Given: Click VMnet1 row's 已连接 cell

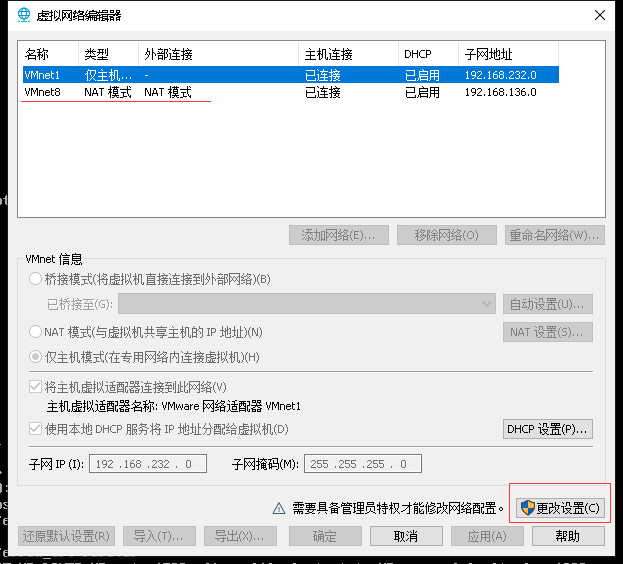Looking at the screenshot, I should click(323, 75).
